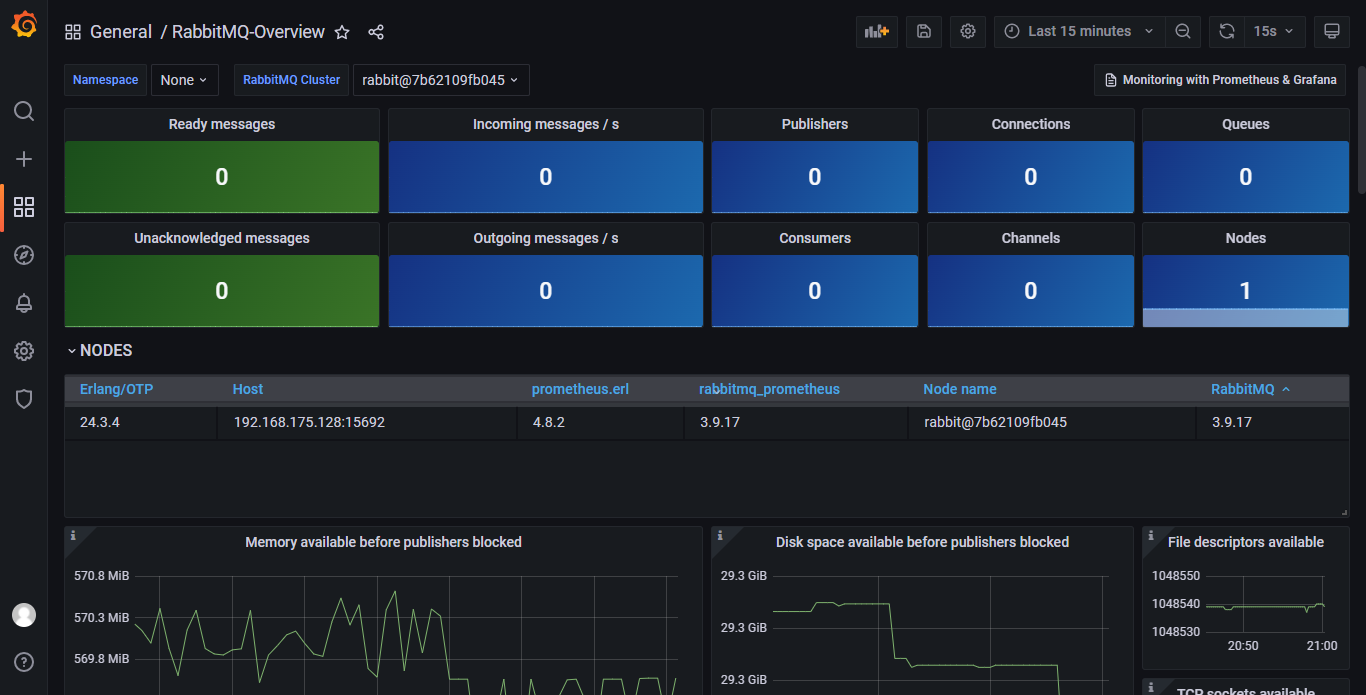Select prometheus.erl cell 4.8.2
This screenshot has width=1366, height=695.
600,422
